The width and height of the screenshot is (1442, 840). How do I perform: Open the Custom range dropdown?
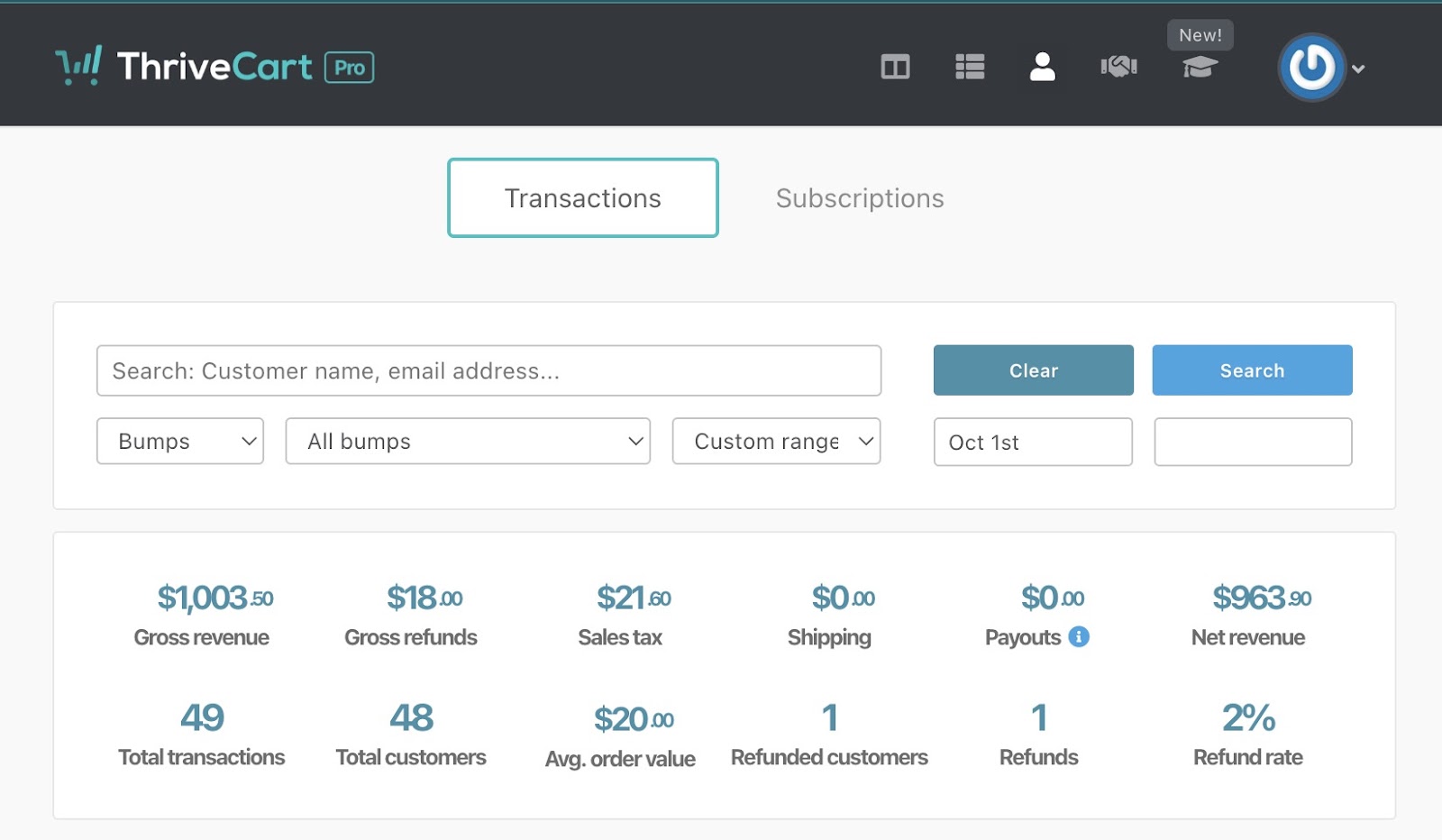[776, 442]
